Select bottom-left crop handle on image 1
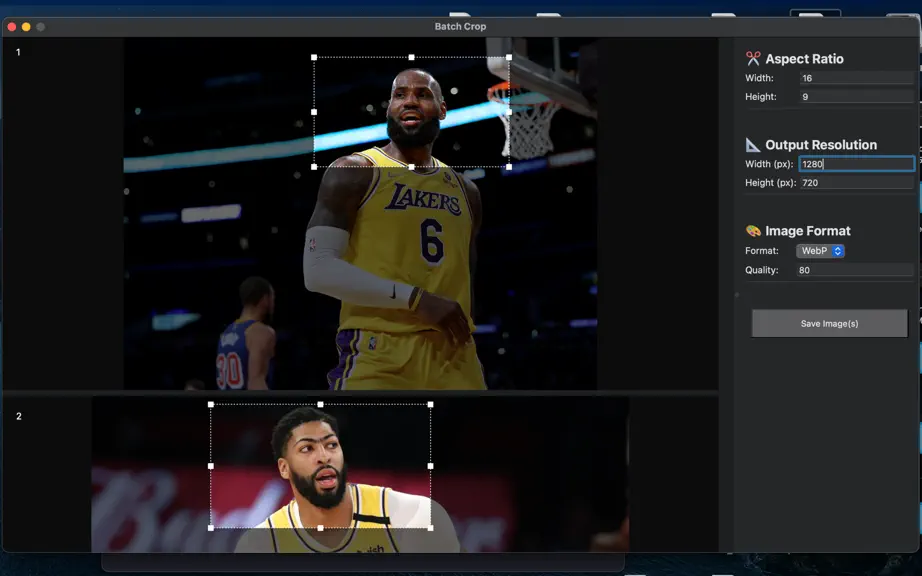 [314, 167]
